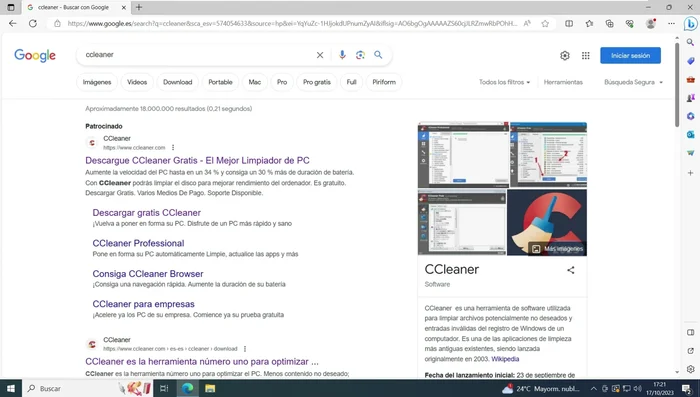
Task: Click the Google logo
Action: [x=35, y=55]
